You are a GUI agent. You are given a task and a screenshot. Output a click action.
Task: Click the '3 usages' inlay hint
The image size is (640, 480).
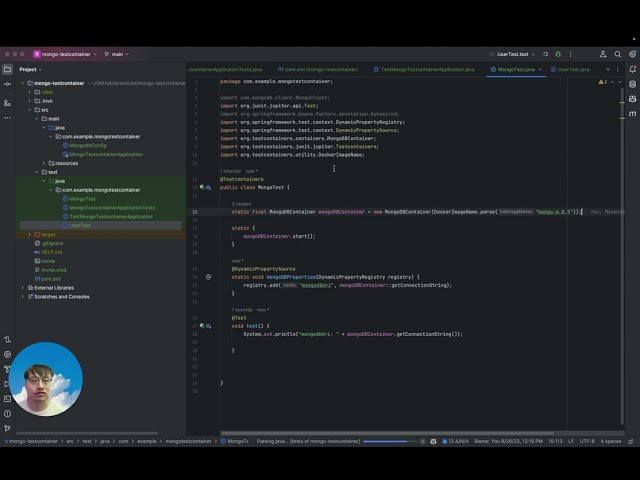pos(241,204)
